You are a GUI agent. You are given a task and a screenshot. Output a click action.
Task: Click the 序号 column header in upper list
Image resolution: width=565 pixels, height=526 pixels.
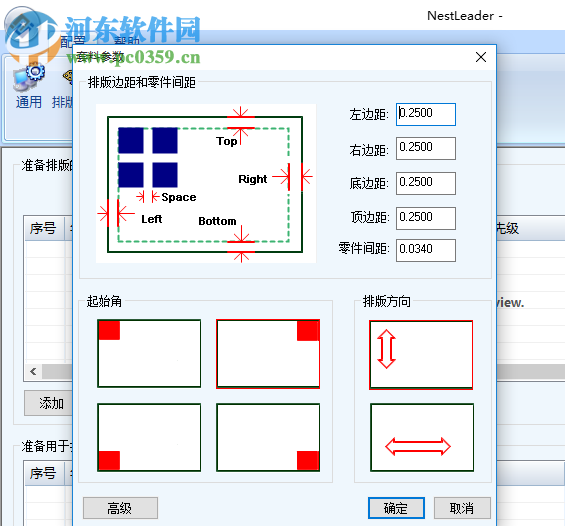coord(44,228)
